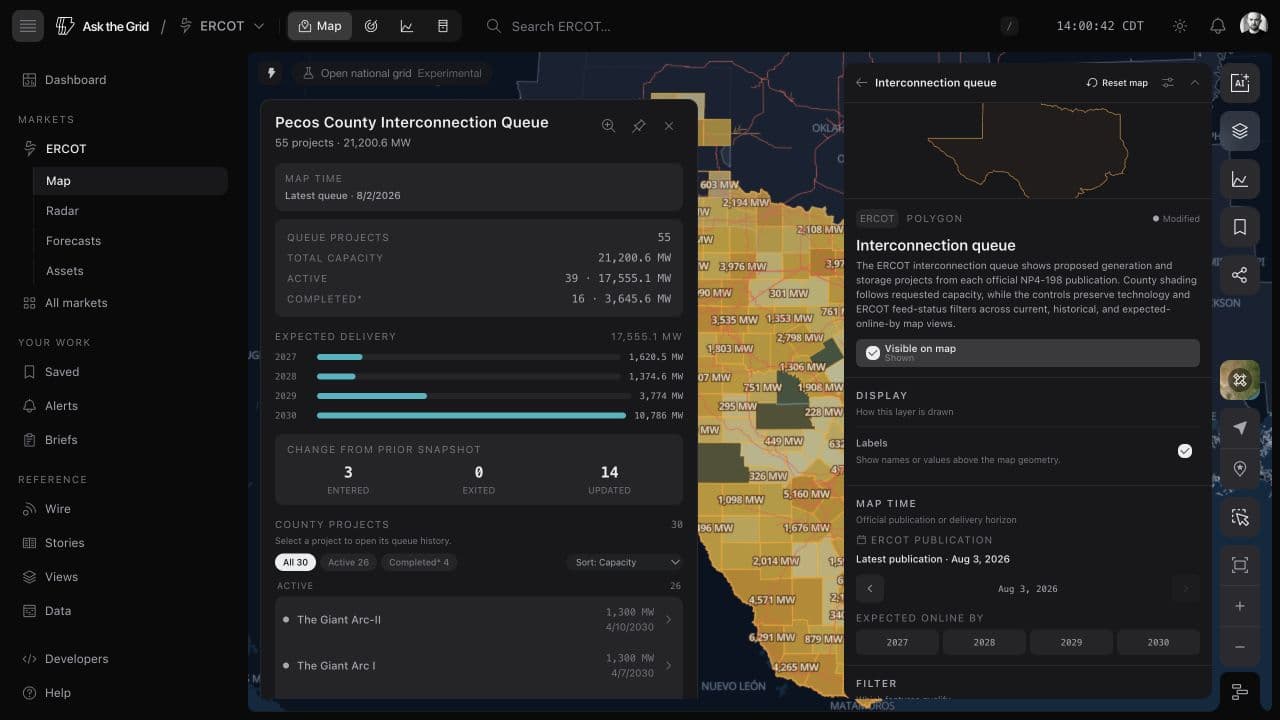Screen dimensions: 1280x720
Task: Click Open national grid Experimental chip
Action: 391,73
